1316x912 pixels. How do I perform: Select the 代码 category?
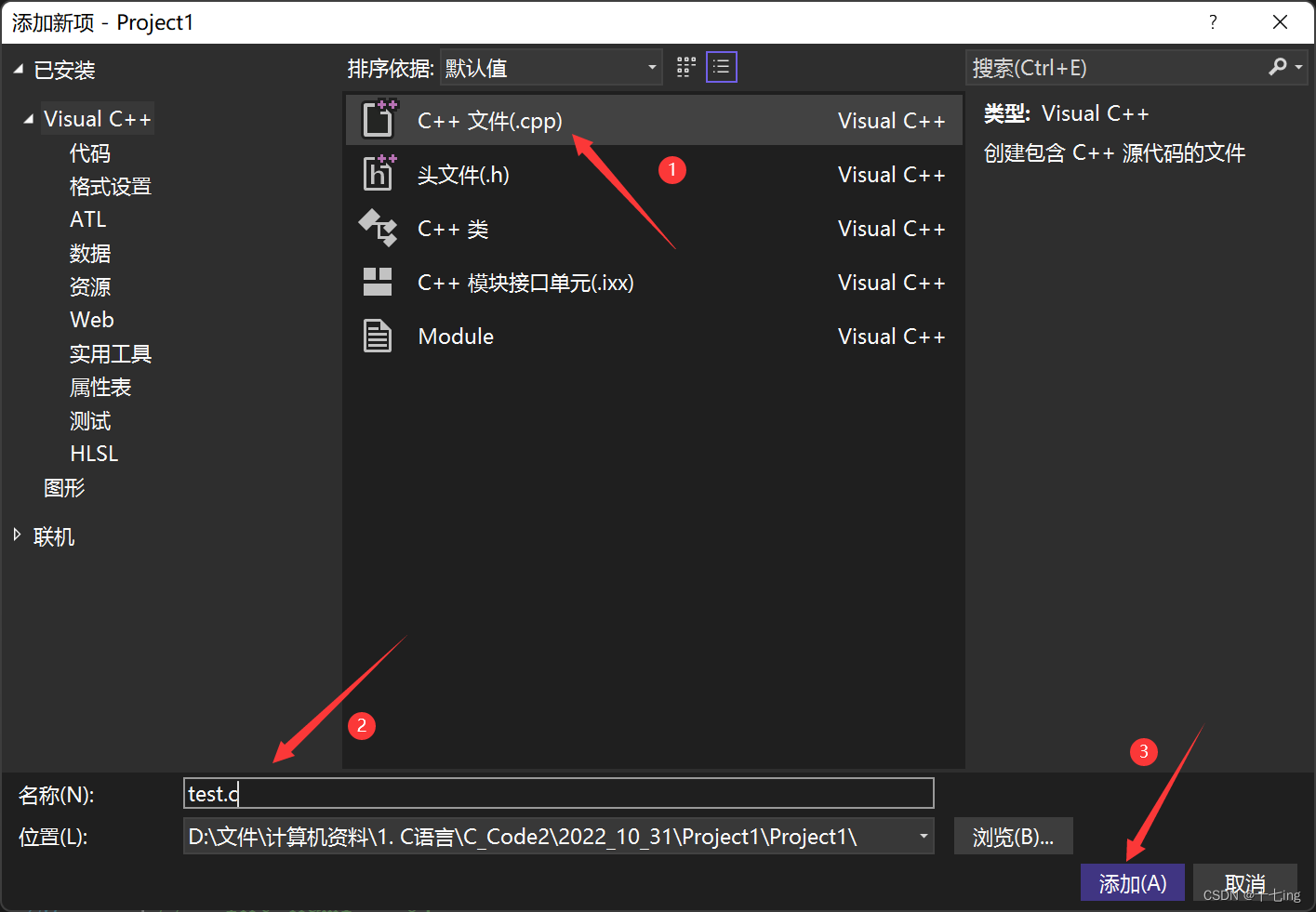point(89,152)
